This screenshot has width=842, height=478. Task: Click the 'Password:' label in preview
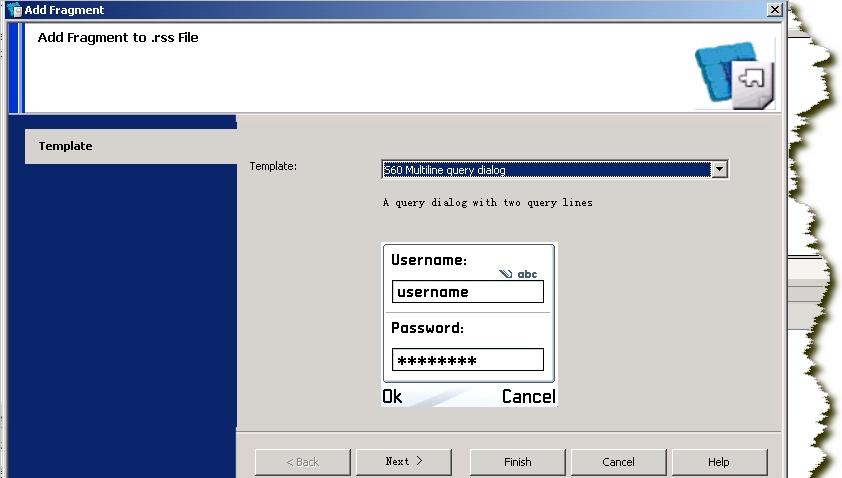tap(427, 328)
